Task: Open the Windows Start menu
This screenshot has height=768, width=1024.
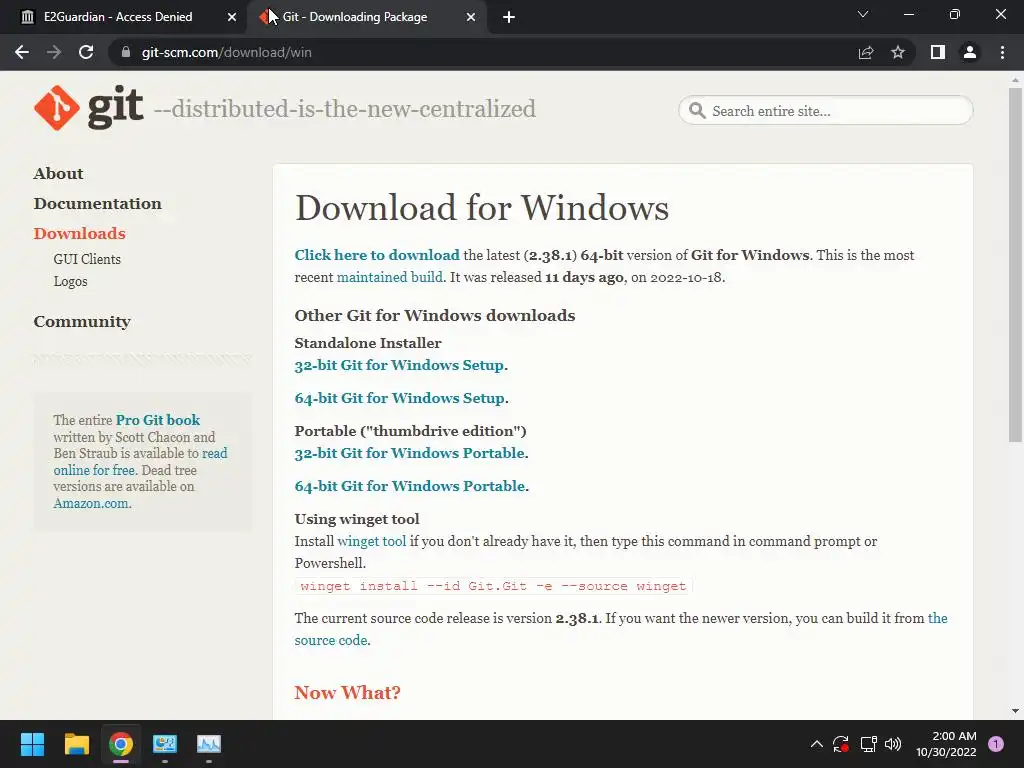Action: click(x=32, y=744)
